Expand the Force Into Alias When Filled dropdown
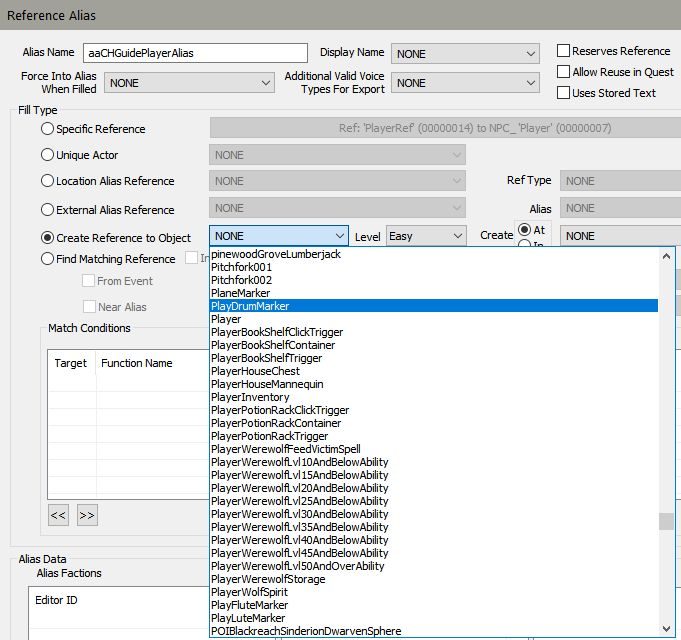 188,83
